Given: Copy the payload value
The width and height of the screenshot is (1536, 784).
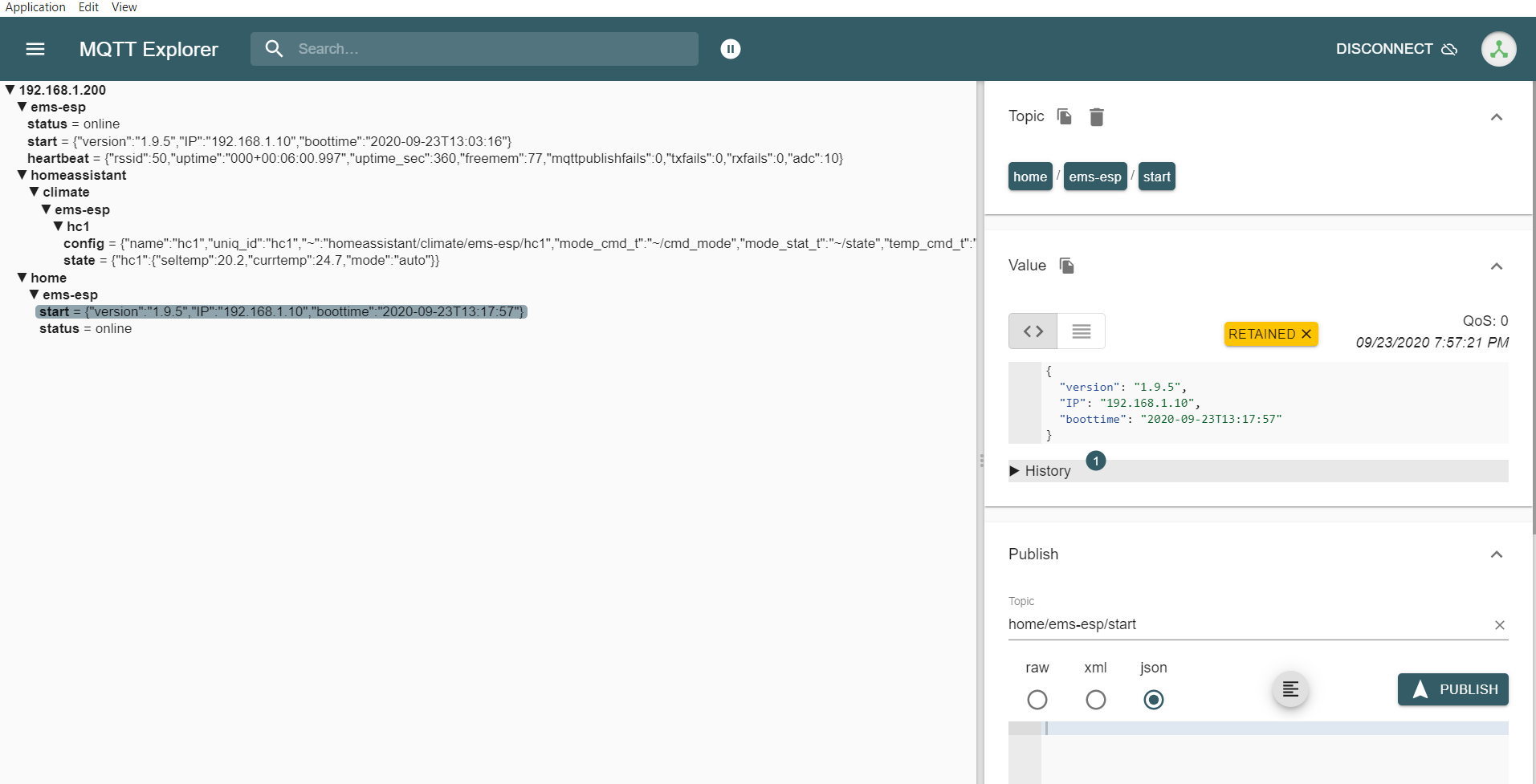Looking at the screenshot, I should coord(1065,265).
